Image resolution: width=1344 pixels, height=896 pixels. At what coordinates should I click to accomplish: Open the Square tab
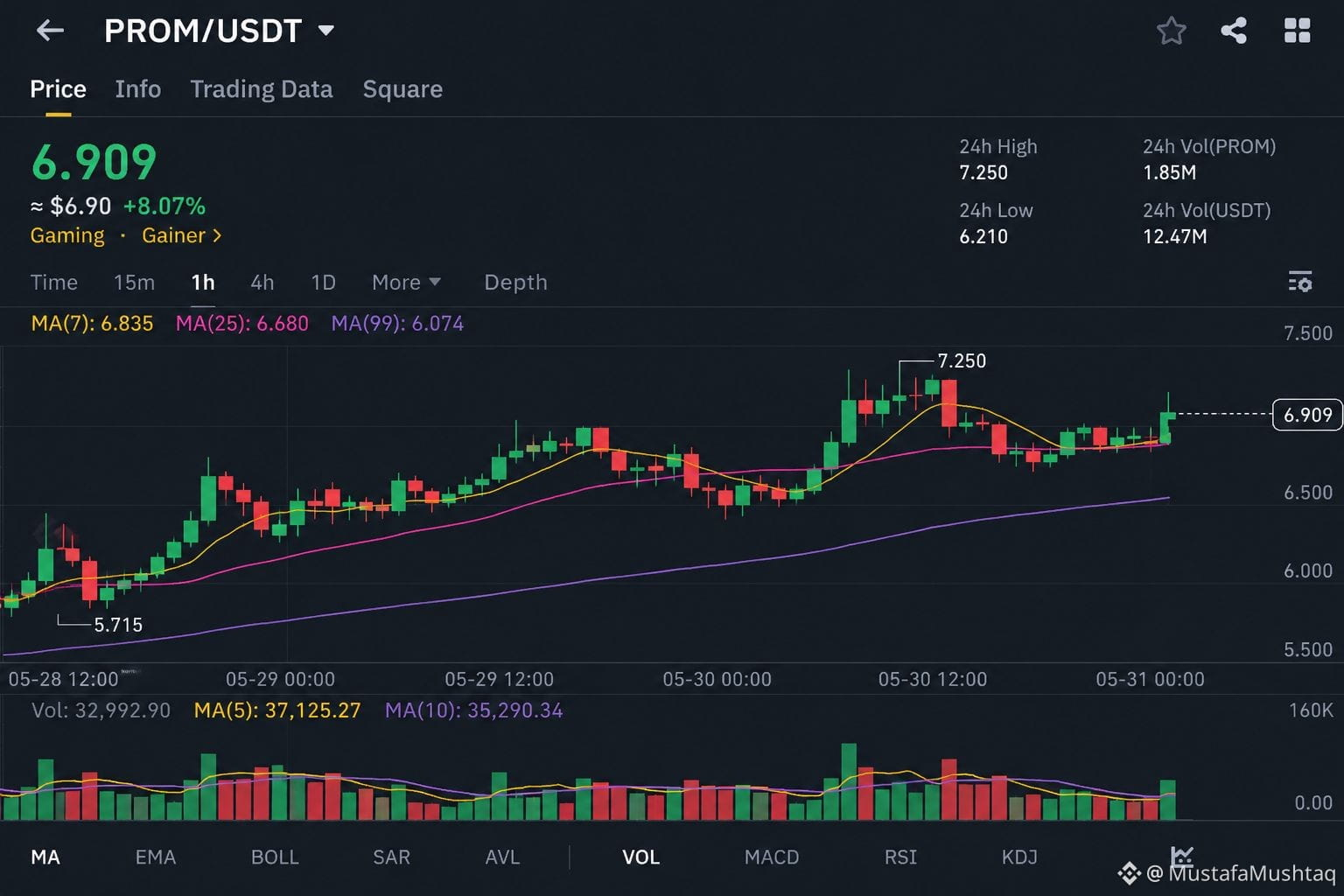pyautogui.click(x=402, y=89)
